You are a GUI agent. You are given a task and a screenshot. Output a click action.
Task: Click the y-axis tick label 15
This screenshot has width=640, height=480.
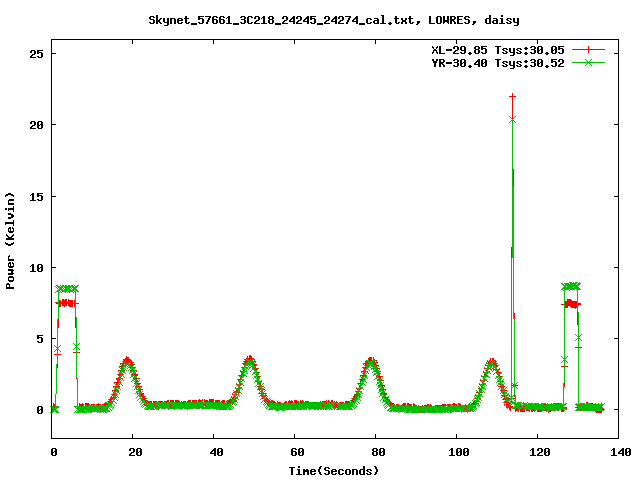(36, 197)
